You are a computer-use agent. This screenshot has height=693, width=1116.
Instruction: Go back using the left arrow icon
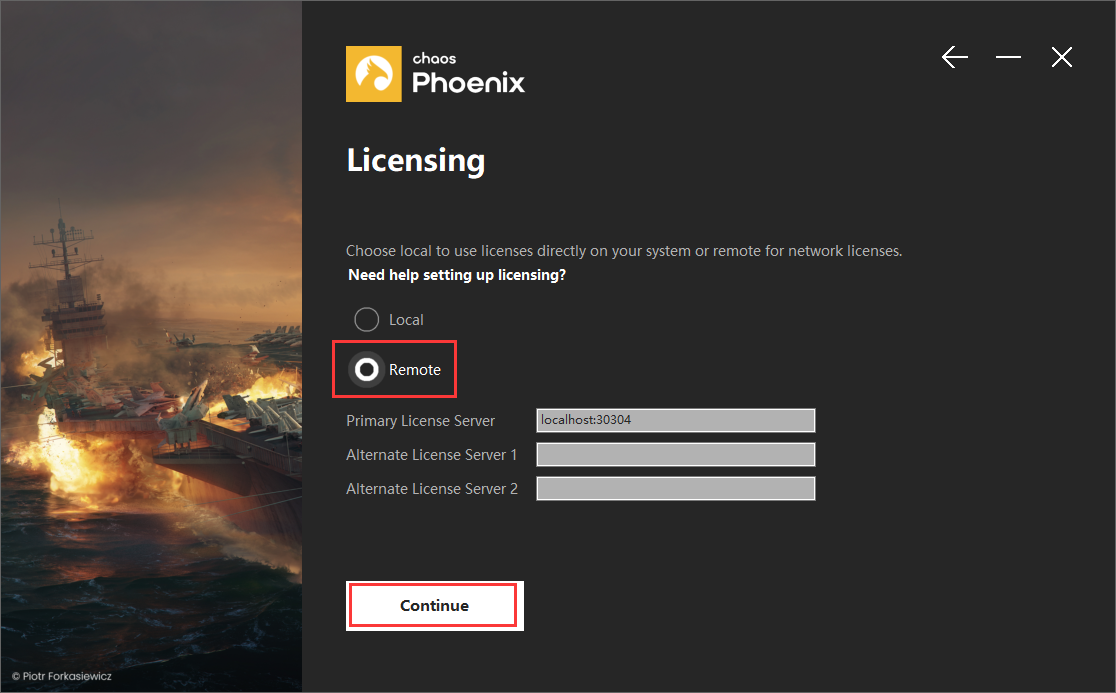click(954, 57)
